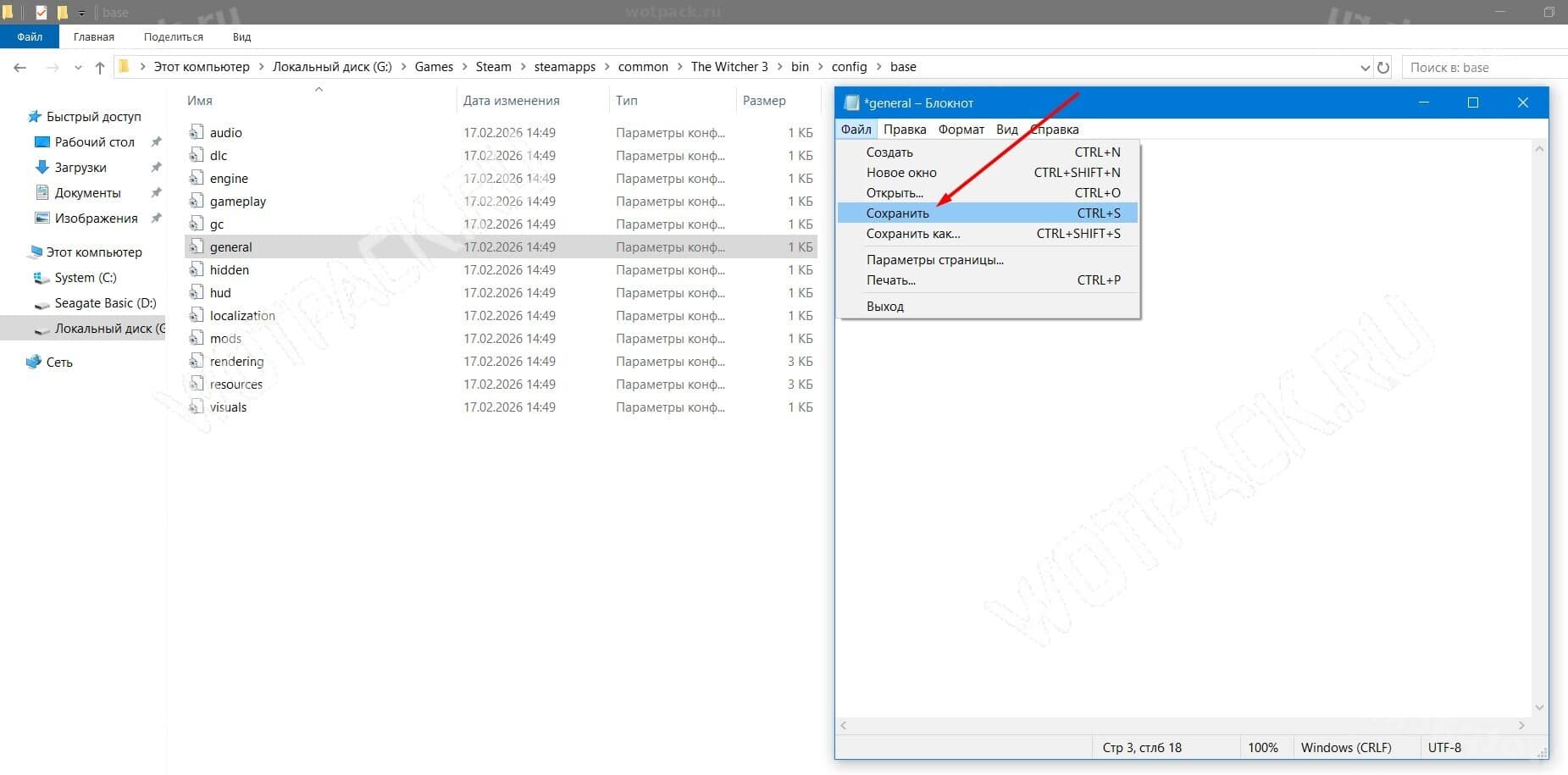Expand the address bar history dropdown

point(1365,67)
